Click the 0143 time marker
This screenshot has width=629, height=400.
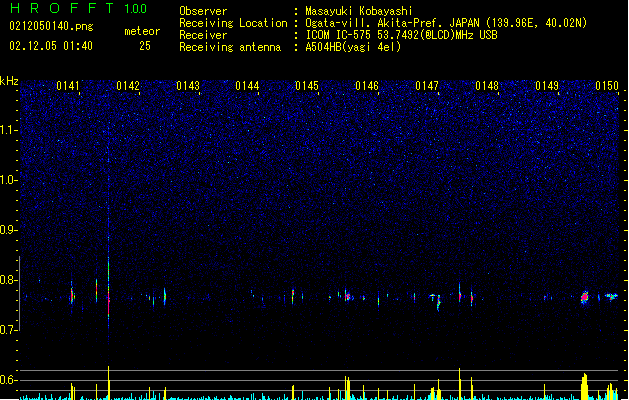(188, 86)
